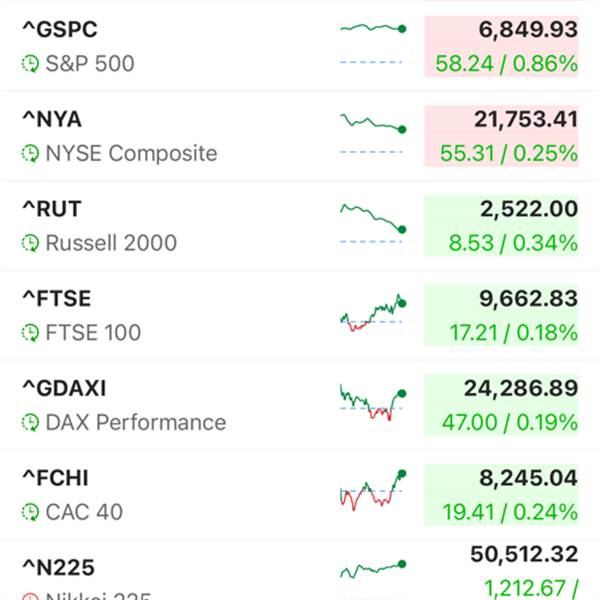View the ^FTSE mini chart

[372, 311]
